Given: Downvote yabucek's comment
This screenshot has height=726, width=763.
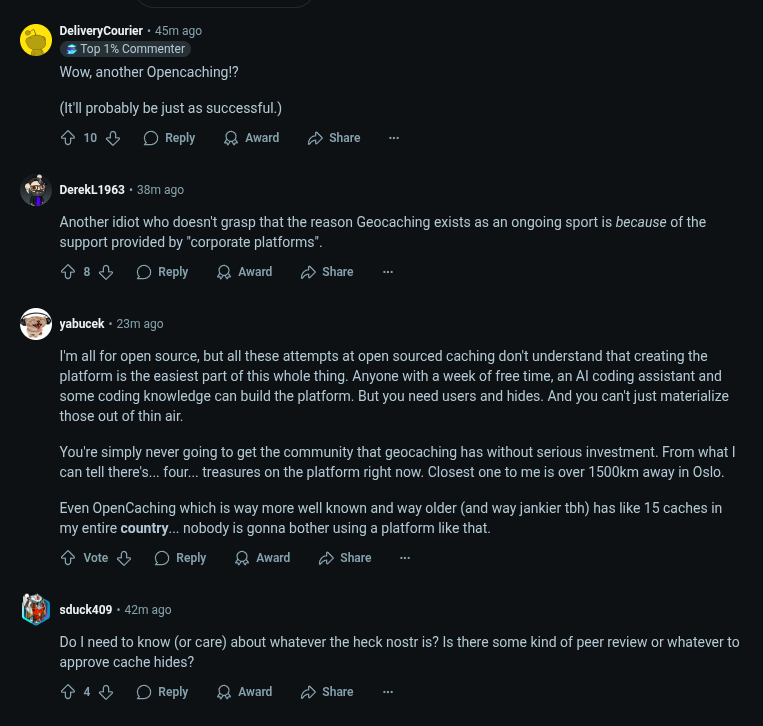Looking at the screenshot, I should (124, 558).
